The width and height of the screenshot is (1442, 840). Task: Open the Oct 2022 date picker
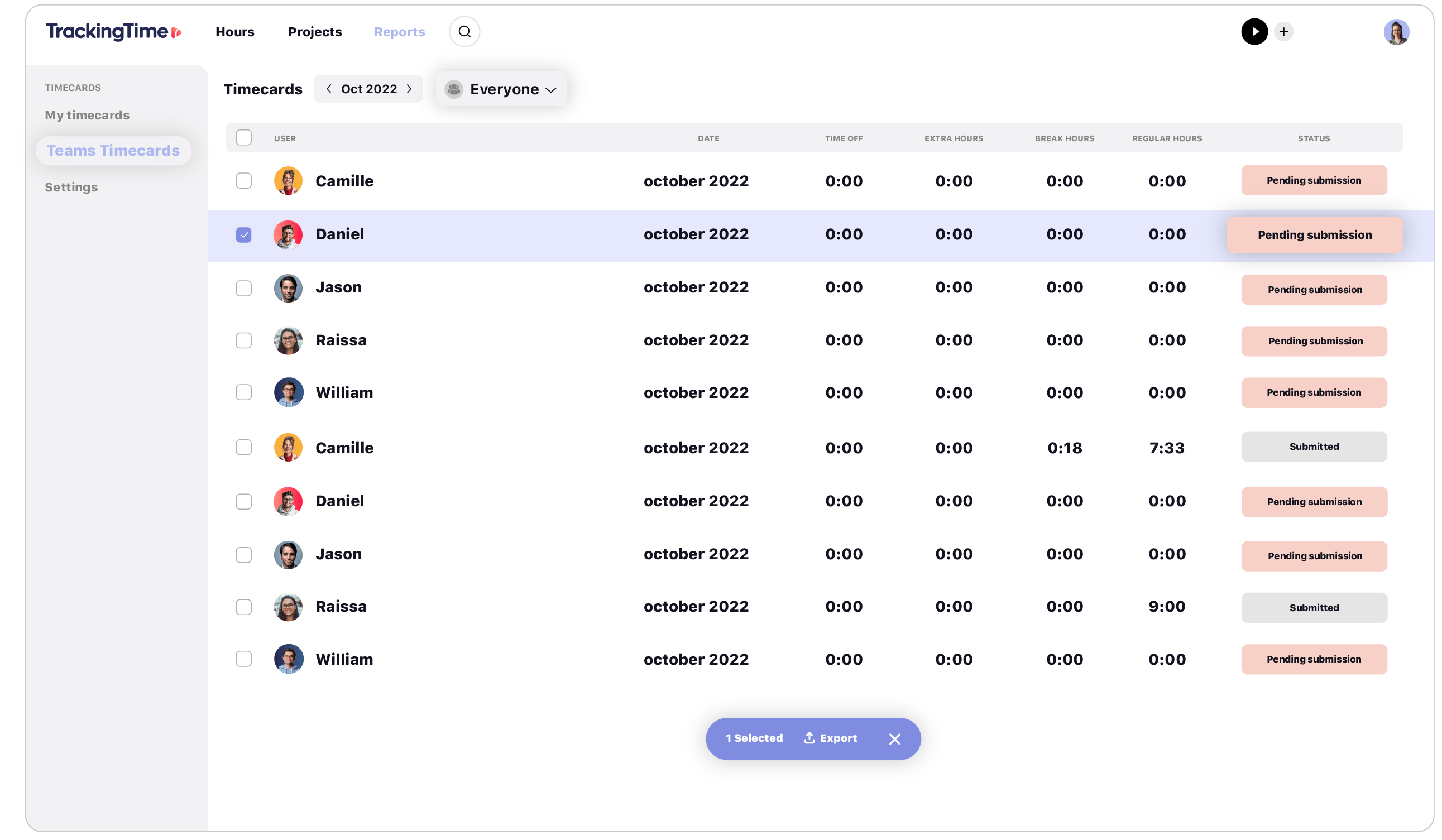369,89
